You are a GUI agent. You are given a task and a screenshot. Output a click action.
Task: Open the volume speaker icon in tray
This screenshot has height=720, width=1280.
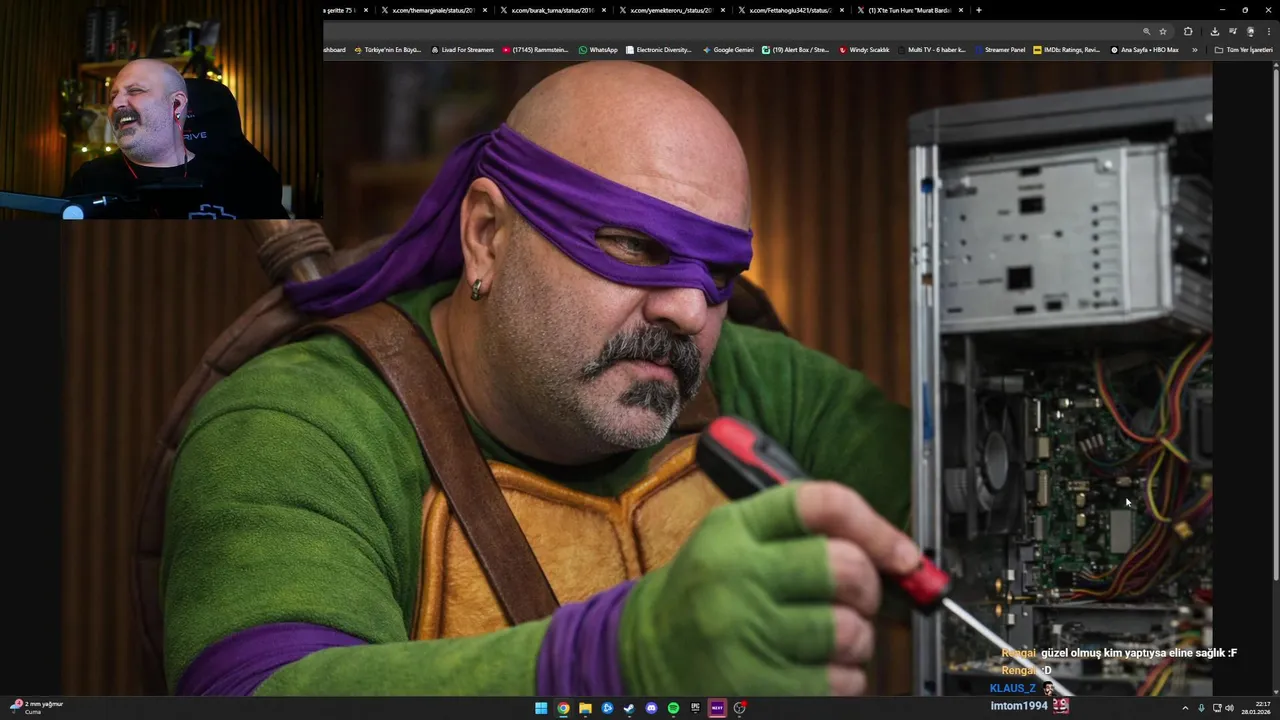[x=1229, y=708]
